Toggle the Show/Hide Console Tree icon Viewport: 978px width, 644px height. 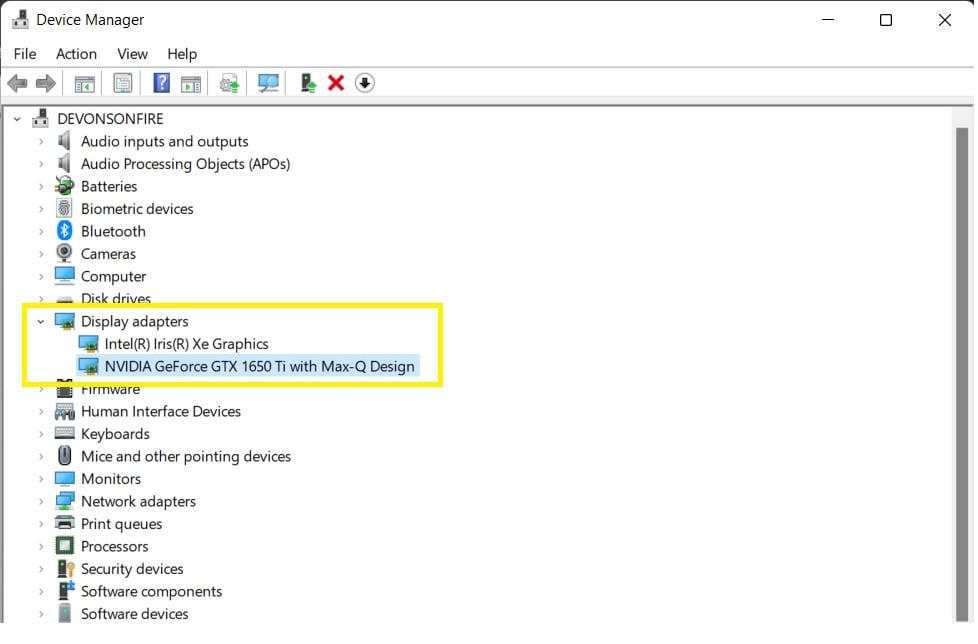(x=85, y=83)
